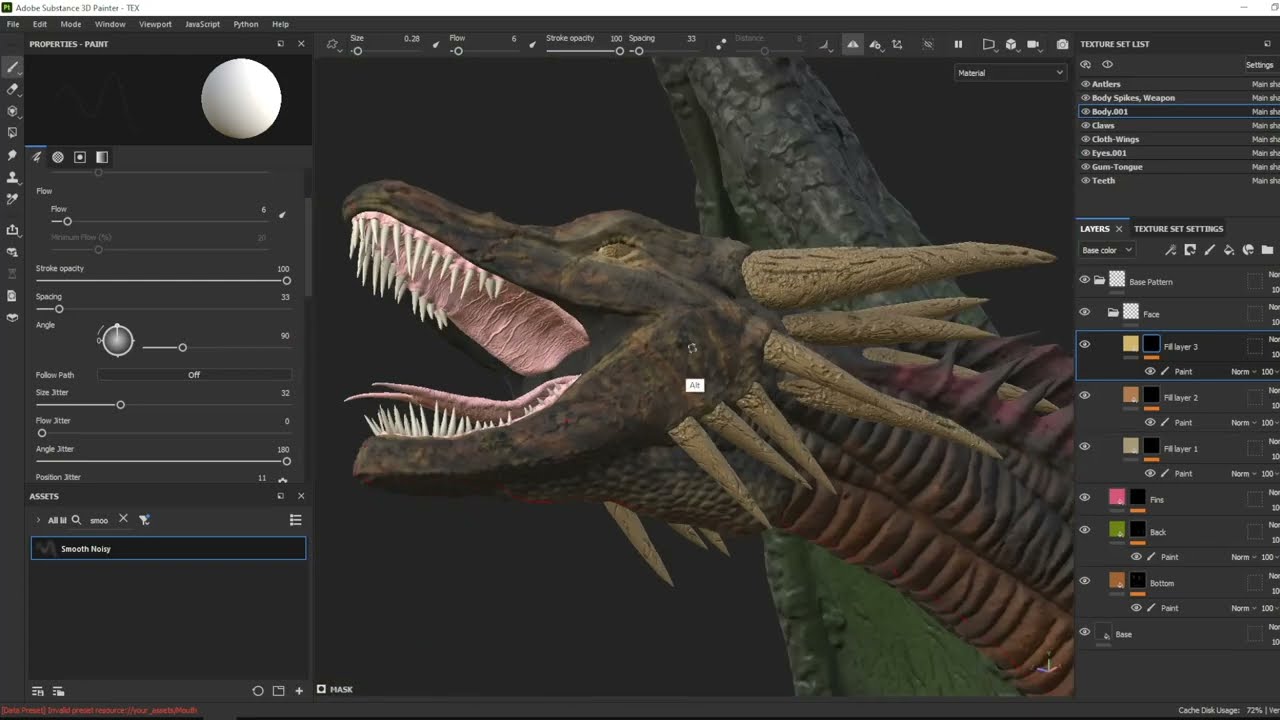Select the Body.001 texture set
This screenshot has height=720, width=1280.
tap(1179, 112)
